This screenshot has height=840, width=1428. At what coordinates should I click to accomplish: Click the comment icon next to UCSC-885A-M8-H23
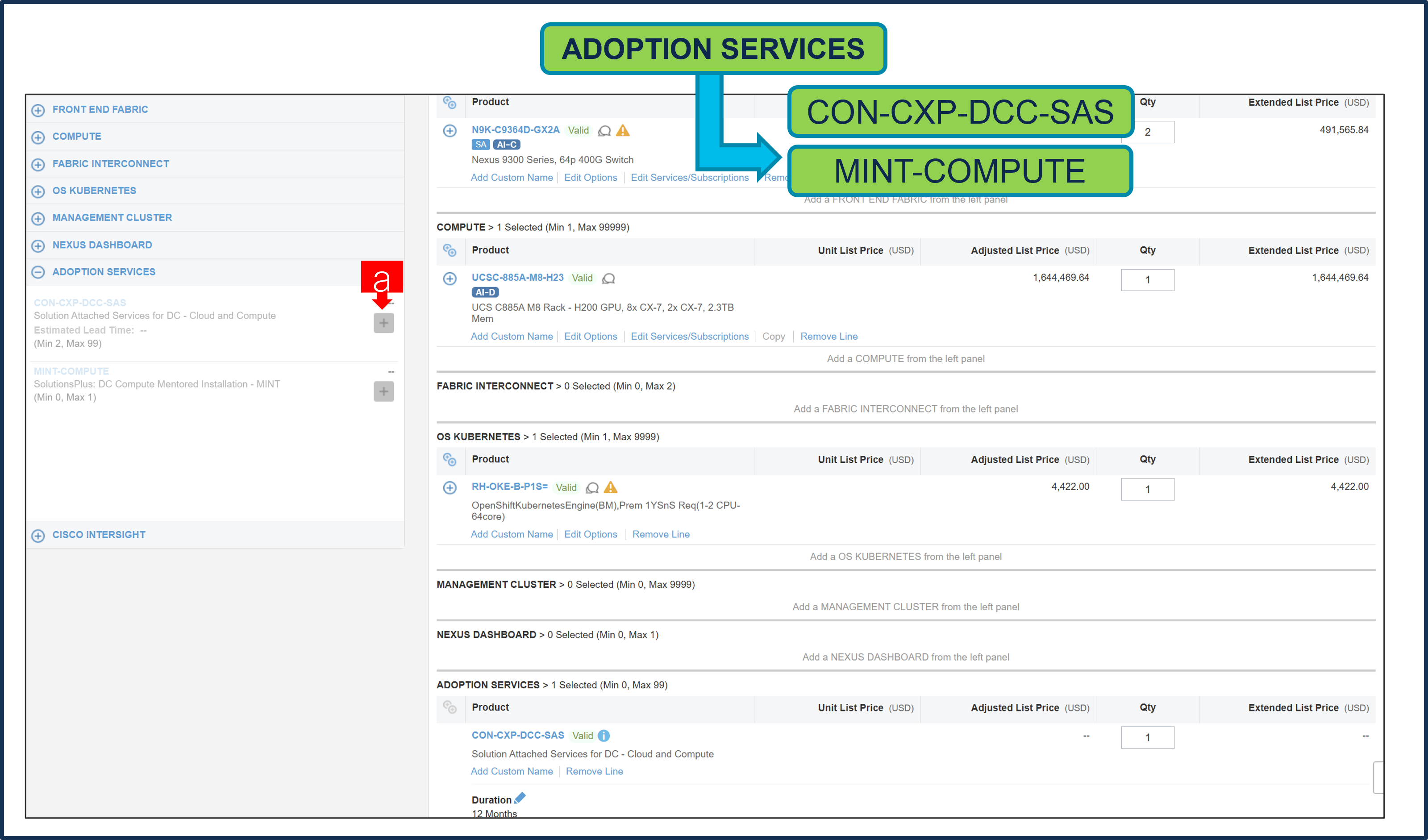(609, 279)
